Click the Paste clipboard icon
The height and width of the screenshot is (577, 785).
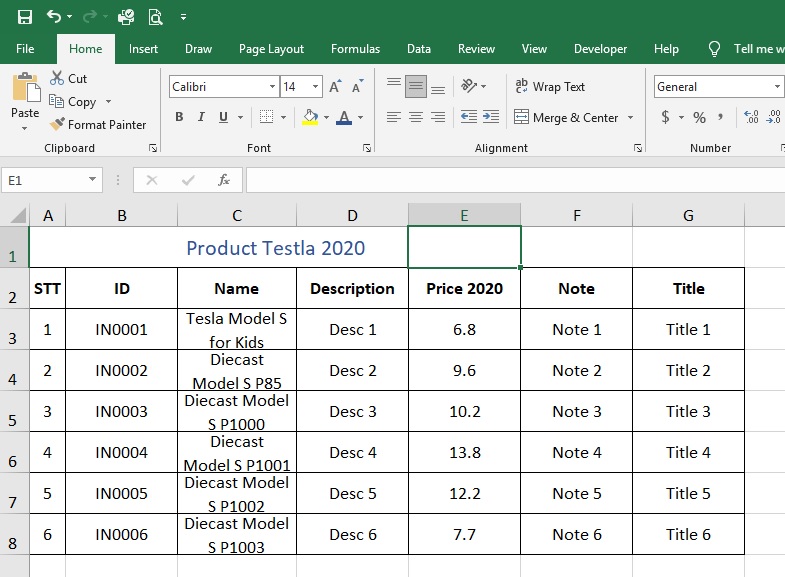tap(26, 87)
